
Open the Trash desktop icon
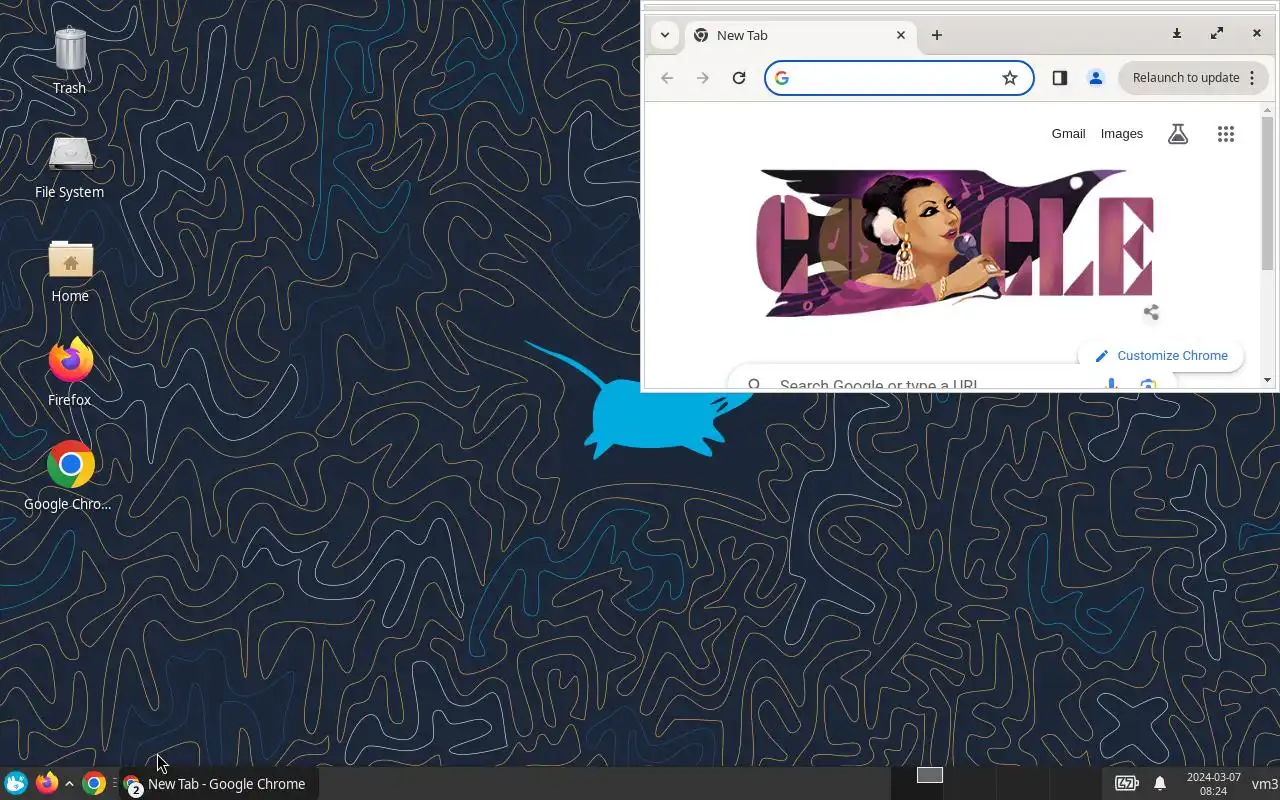[70, 60]
